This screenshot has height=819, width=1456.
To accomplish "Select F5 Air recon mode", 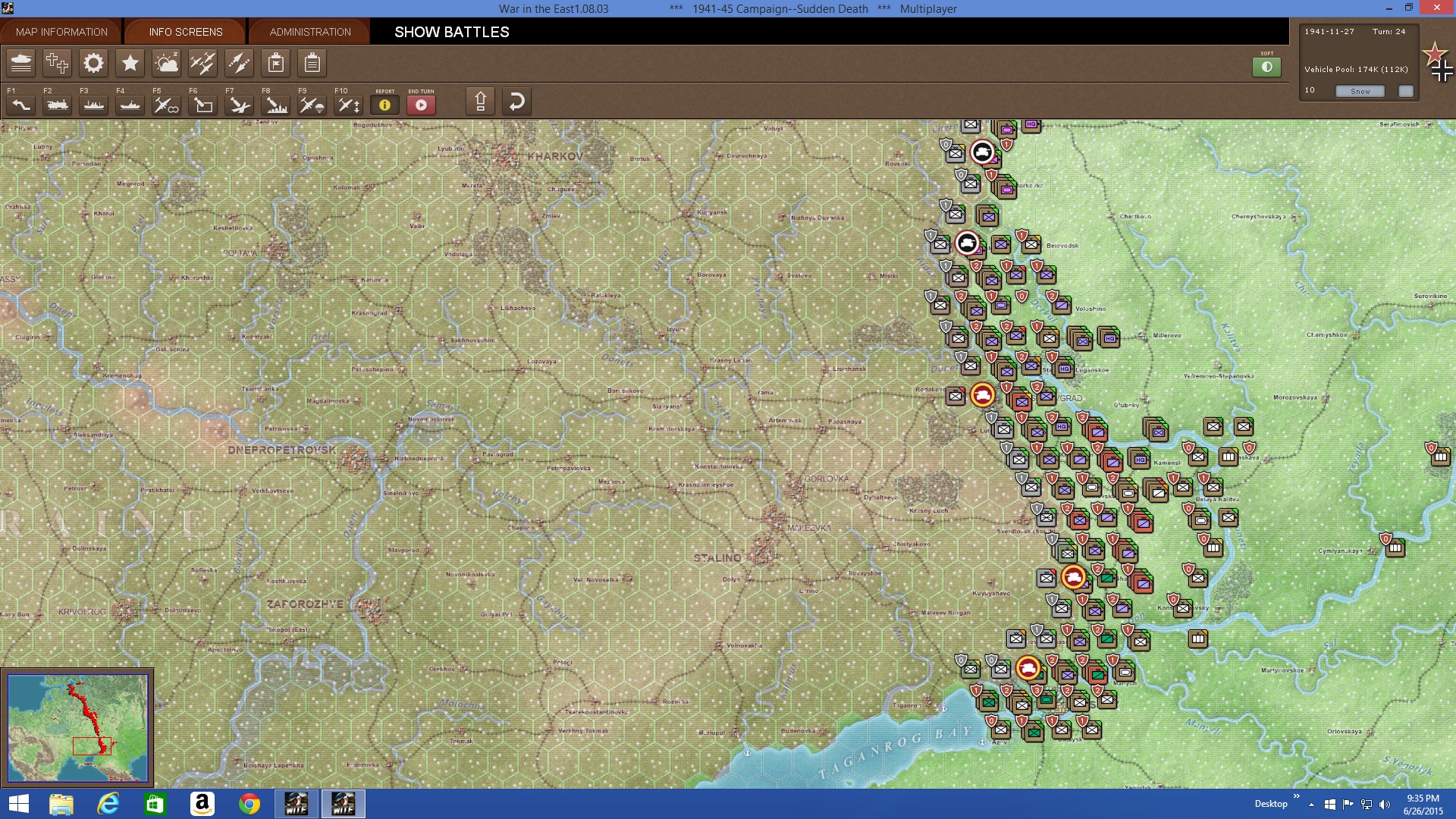I will 167,105.
